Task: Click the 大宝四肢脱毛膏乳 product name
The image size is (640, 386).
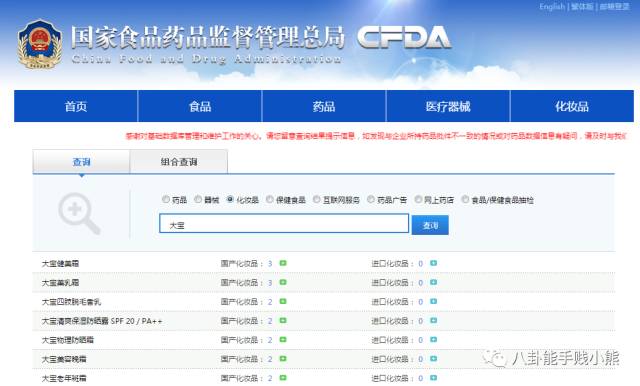Action: click(71, 302)
